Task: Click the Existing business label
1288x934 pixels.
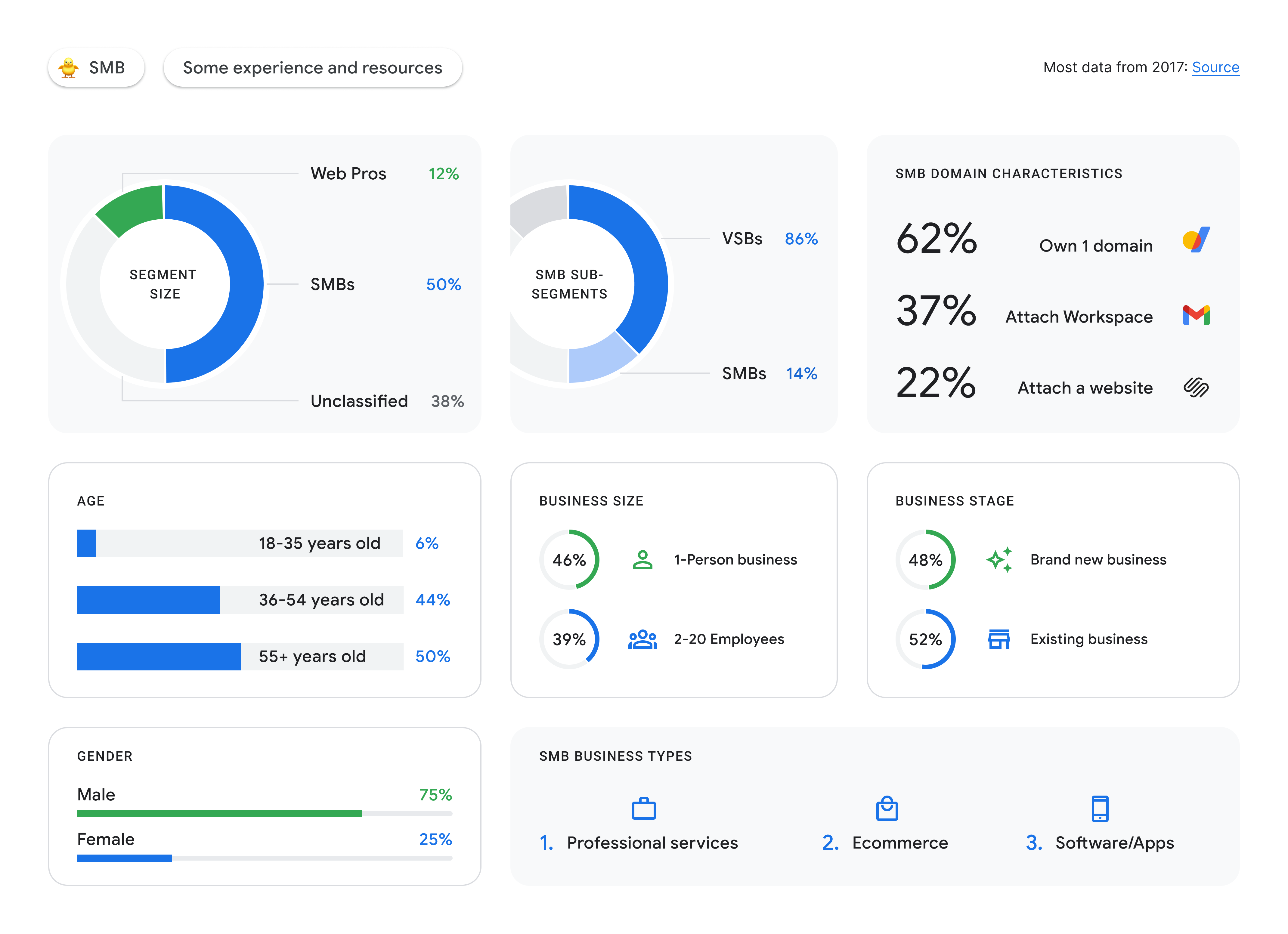Action: [x=1089, y=639]
